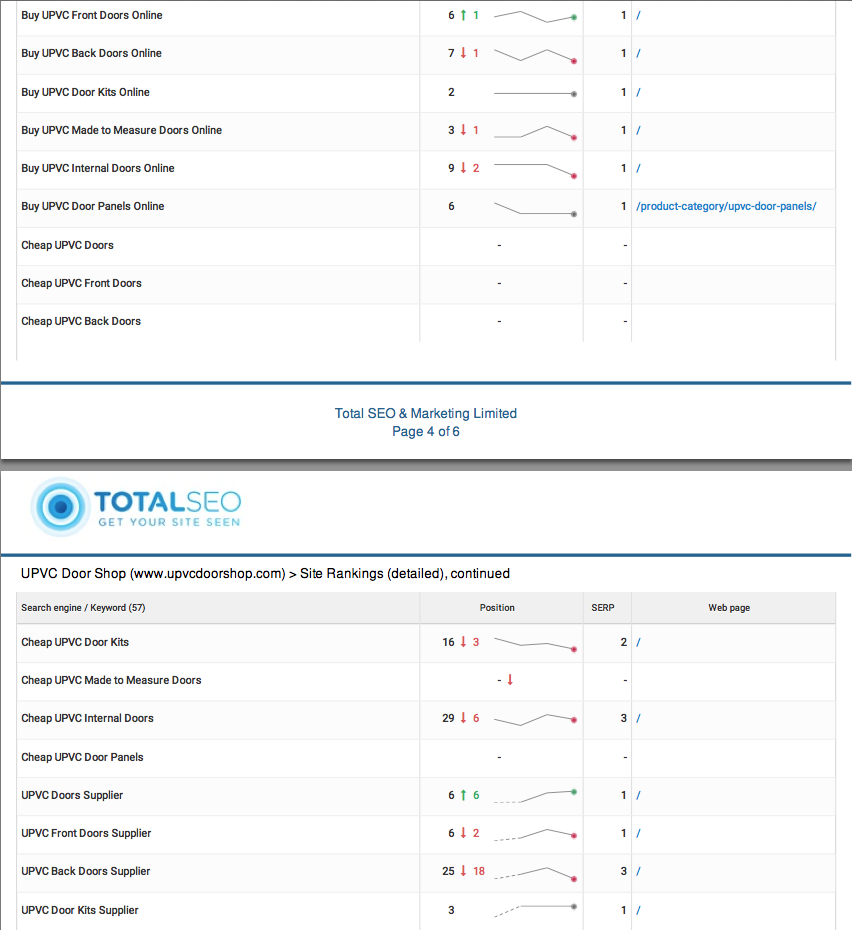Select keyword 'UPVC Door Kits Supplier'
Viewport: 852px width, 930px height.
[x=80, y=910]
